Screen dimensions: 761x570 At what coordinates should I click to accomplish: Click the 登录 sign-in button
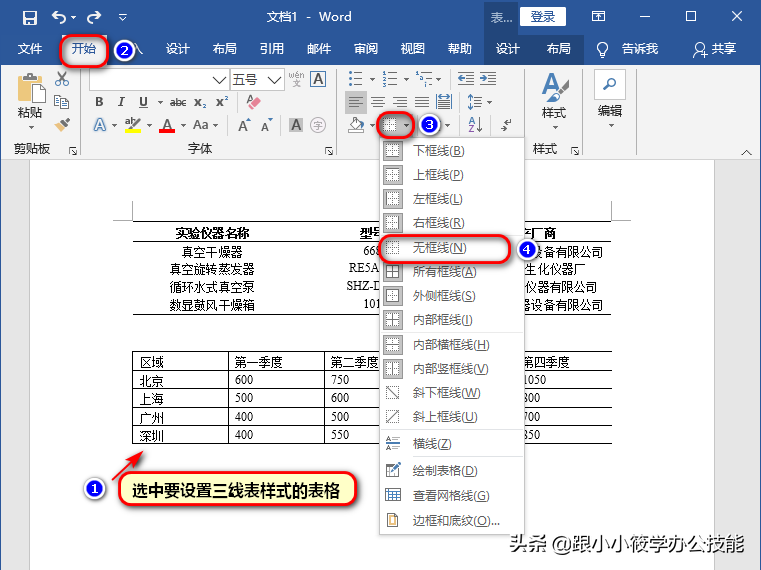[543, 17]
